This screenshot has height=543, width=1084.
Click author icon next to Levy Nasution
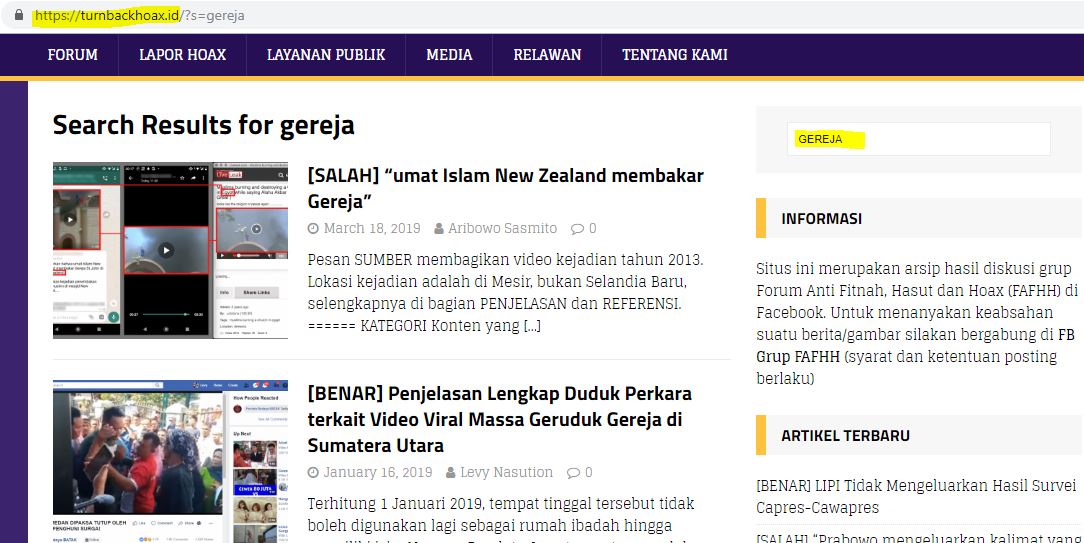click(x=450, y=473)
